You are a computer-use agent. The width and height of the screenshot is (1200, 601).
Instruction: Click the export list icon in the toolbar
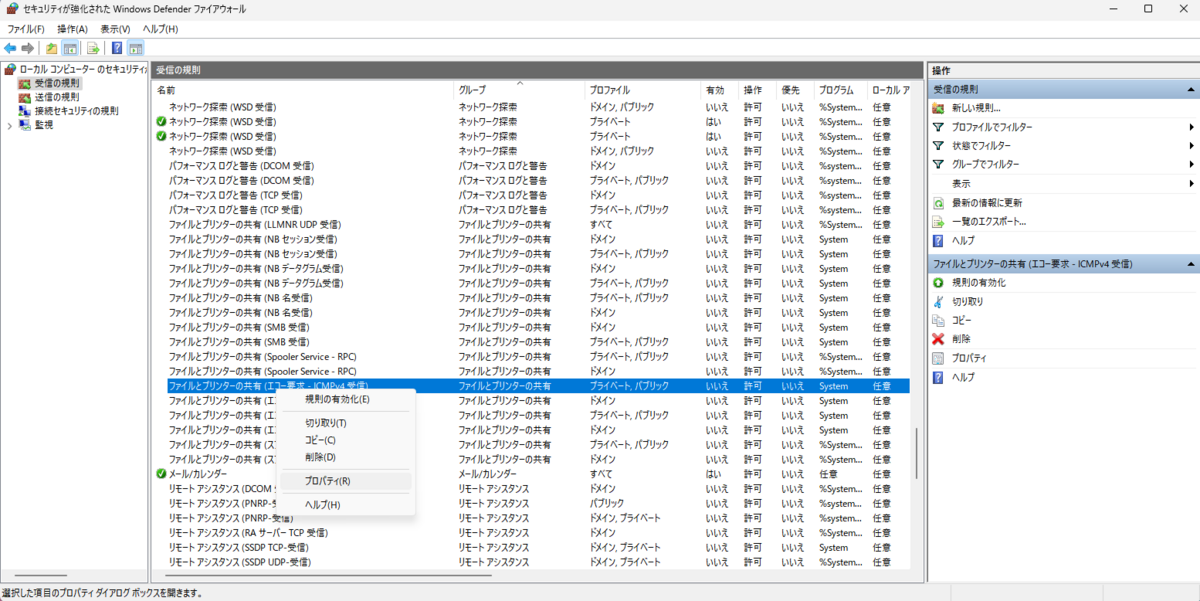[93, 48]
